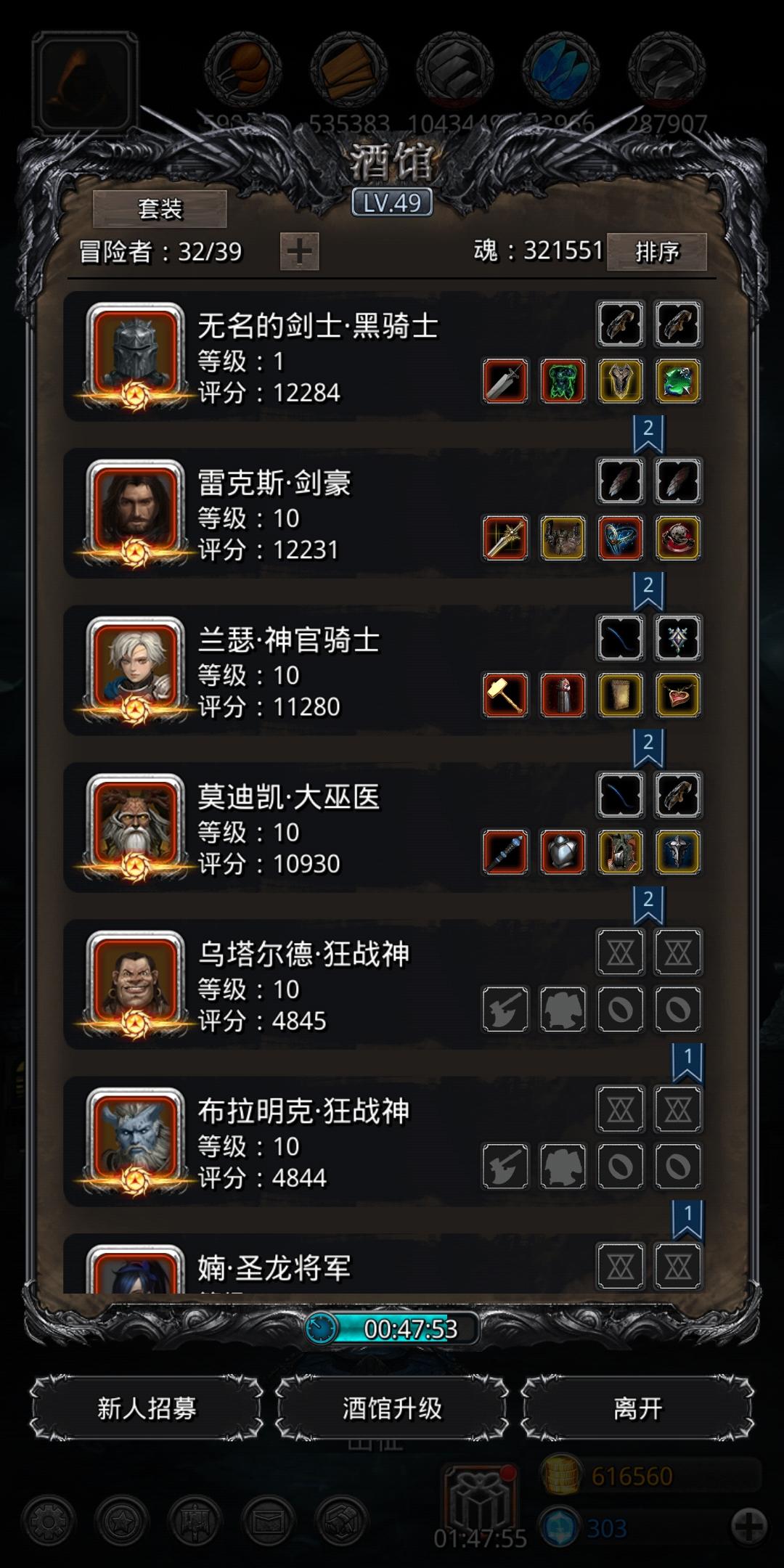784x1568 pixels.
Task: Select the green armor icon of 黑骑士
Action: click(x=563, y=381)
